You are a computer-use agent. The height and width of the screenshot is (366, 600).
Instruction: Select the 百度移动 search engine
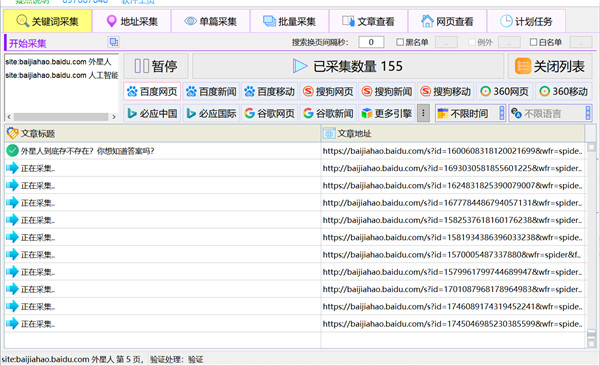[270, 92]
